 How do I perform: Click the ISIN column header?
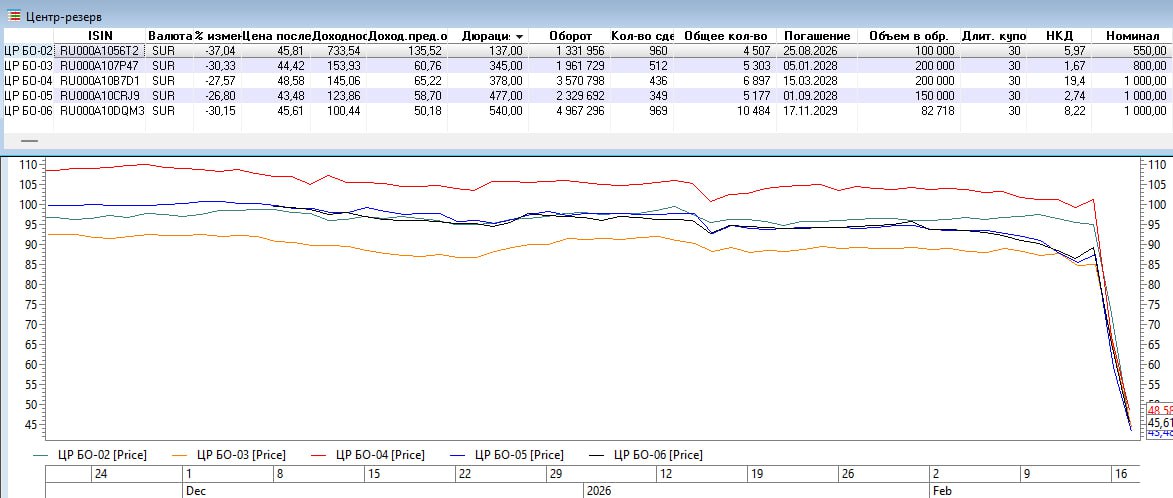(100, 36)
